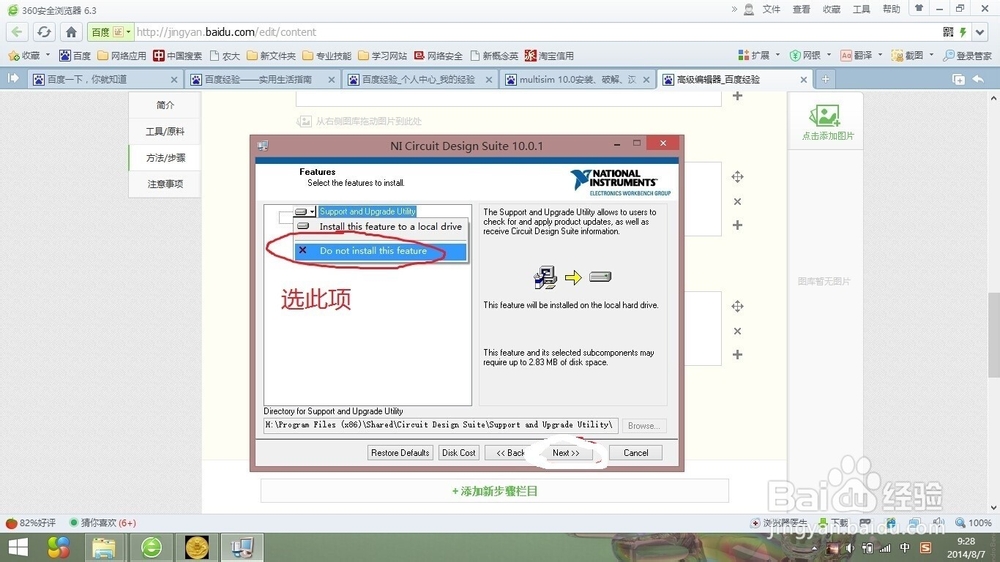Open the 淘宝信用 bookmark
1000x562 pixels.
pos(549,55)
